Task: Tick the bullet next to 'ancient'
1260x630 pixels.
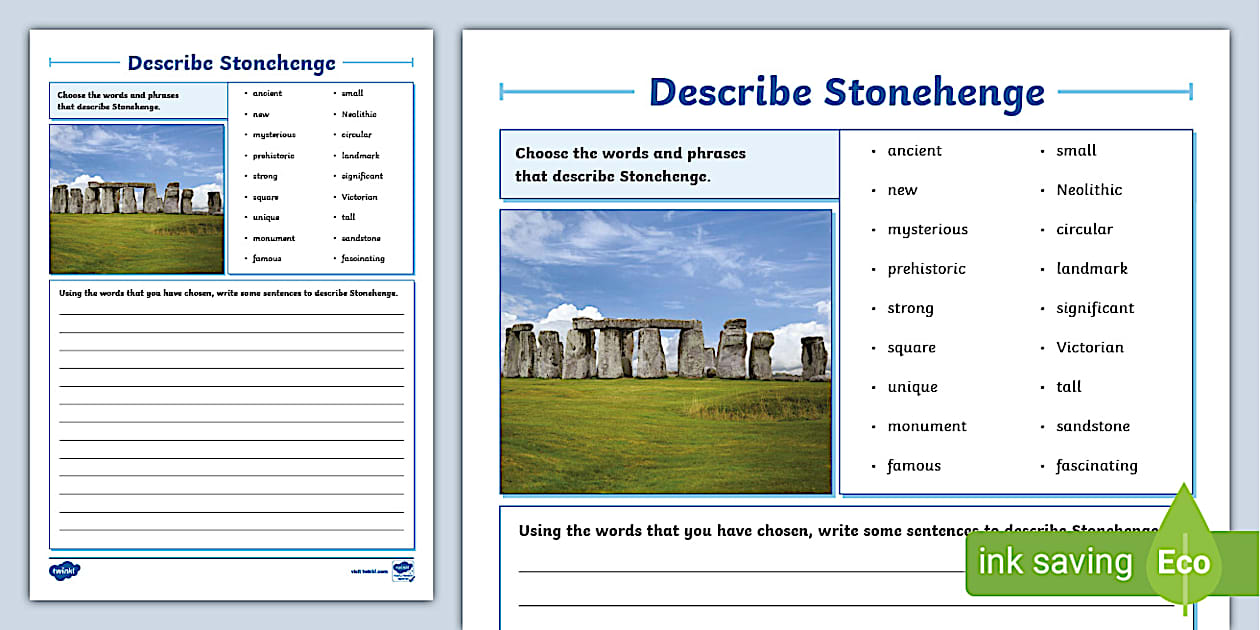Action: pos(873,150)
